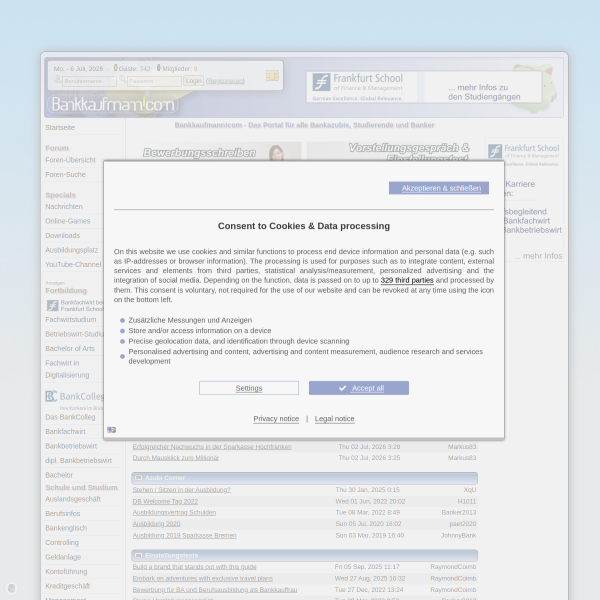Accept all cookies
The image size is (600, 600).
tap(359, 388)
